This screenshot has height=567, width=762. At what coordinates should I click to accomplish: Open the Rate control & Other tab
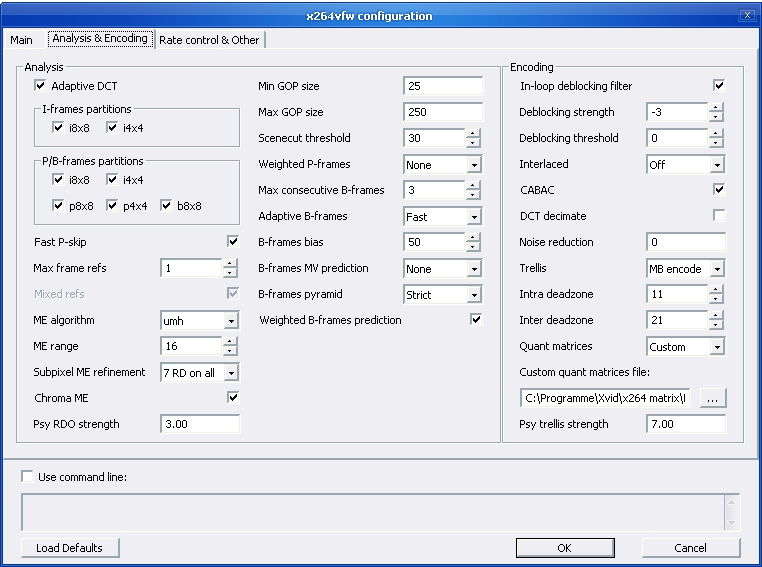click(x=209, y=40)
